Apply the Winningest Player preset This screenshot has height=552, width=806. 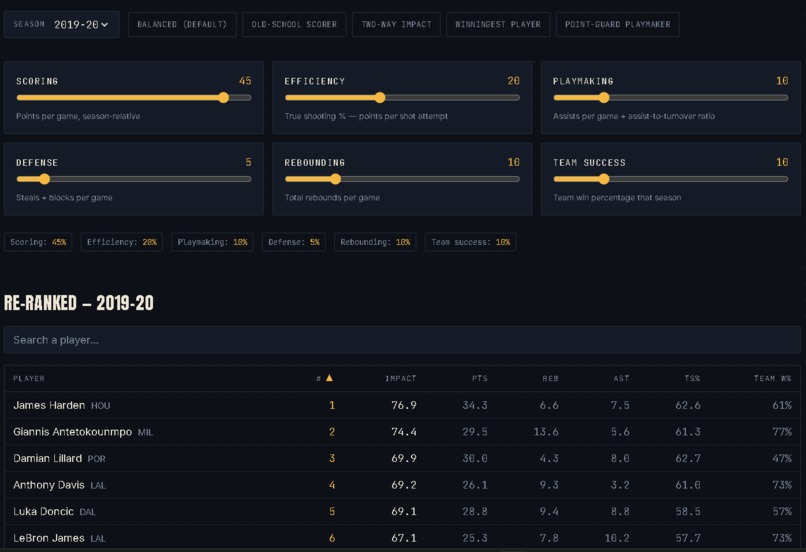(x=498, y=24)
